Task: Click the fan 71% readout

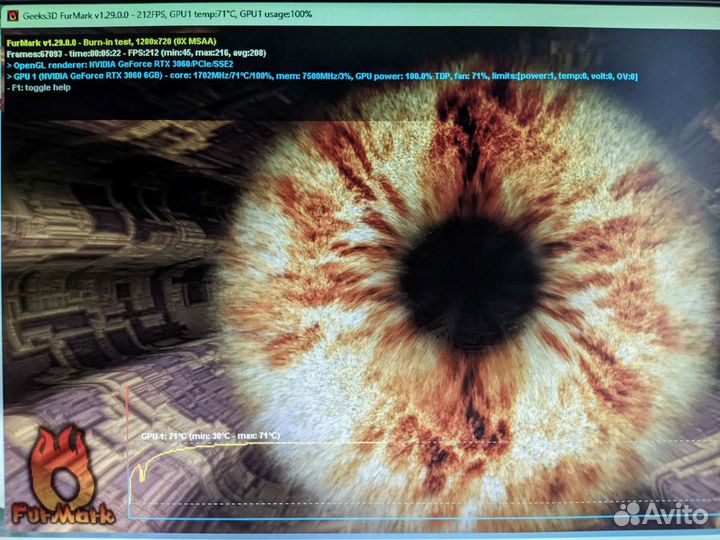Action: click(485, 76)
